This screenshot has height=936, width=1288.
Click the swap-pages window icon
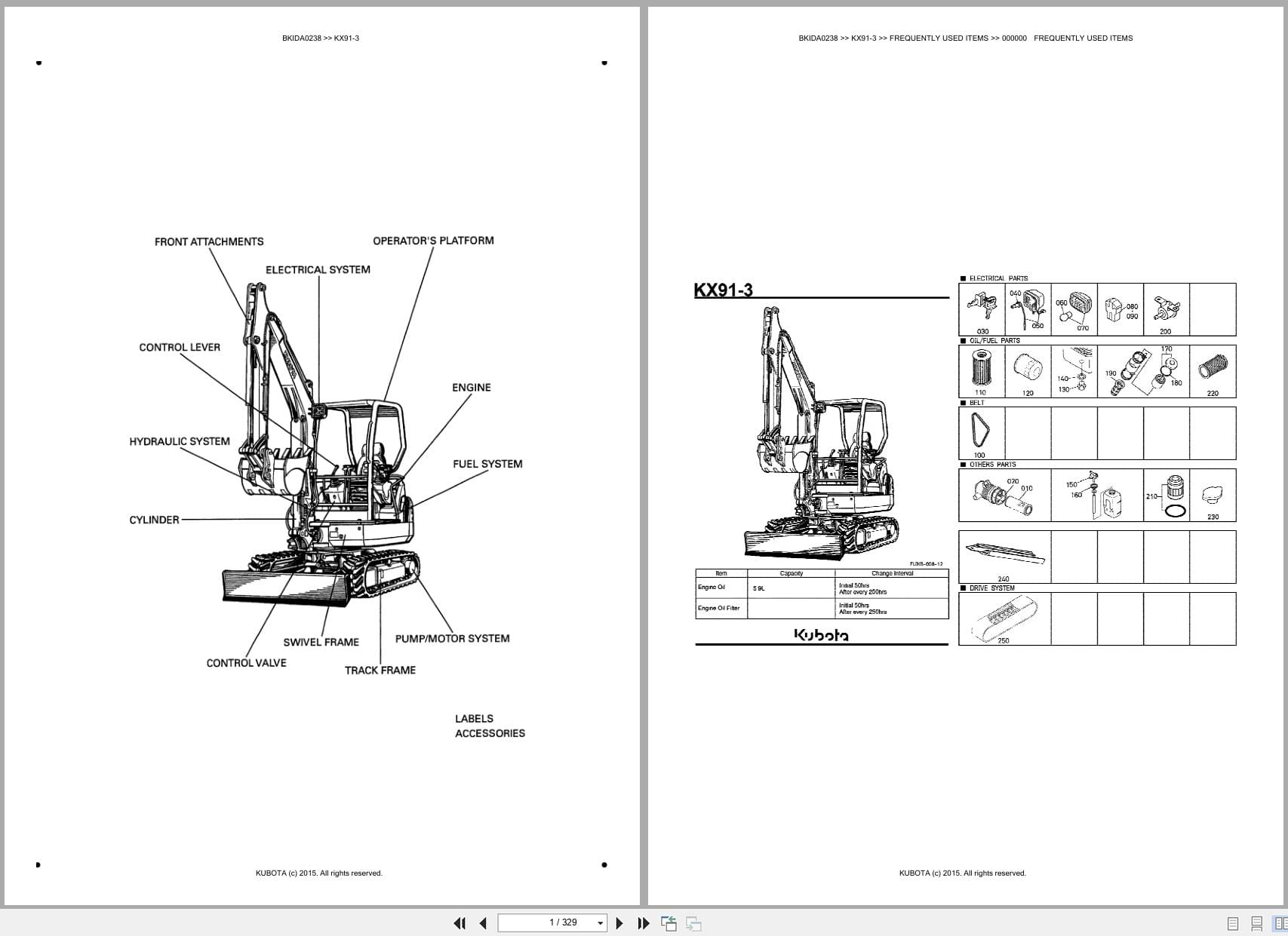click(x=691, y=922)
